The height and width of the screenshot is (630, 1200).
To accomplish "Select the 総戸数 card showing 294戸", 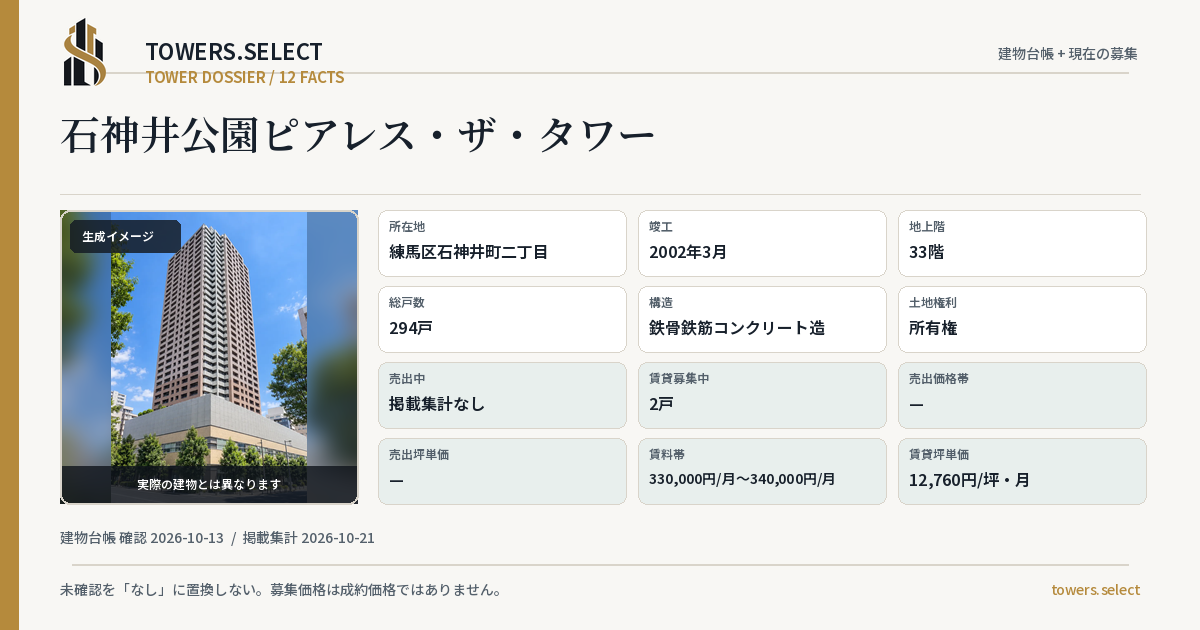I will [502, 319].
